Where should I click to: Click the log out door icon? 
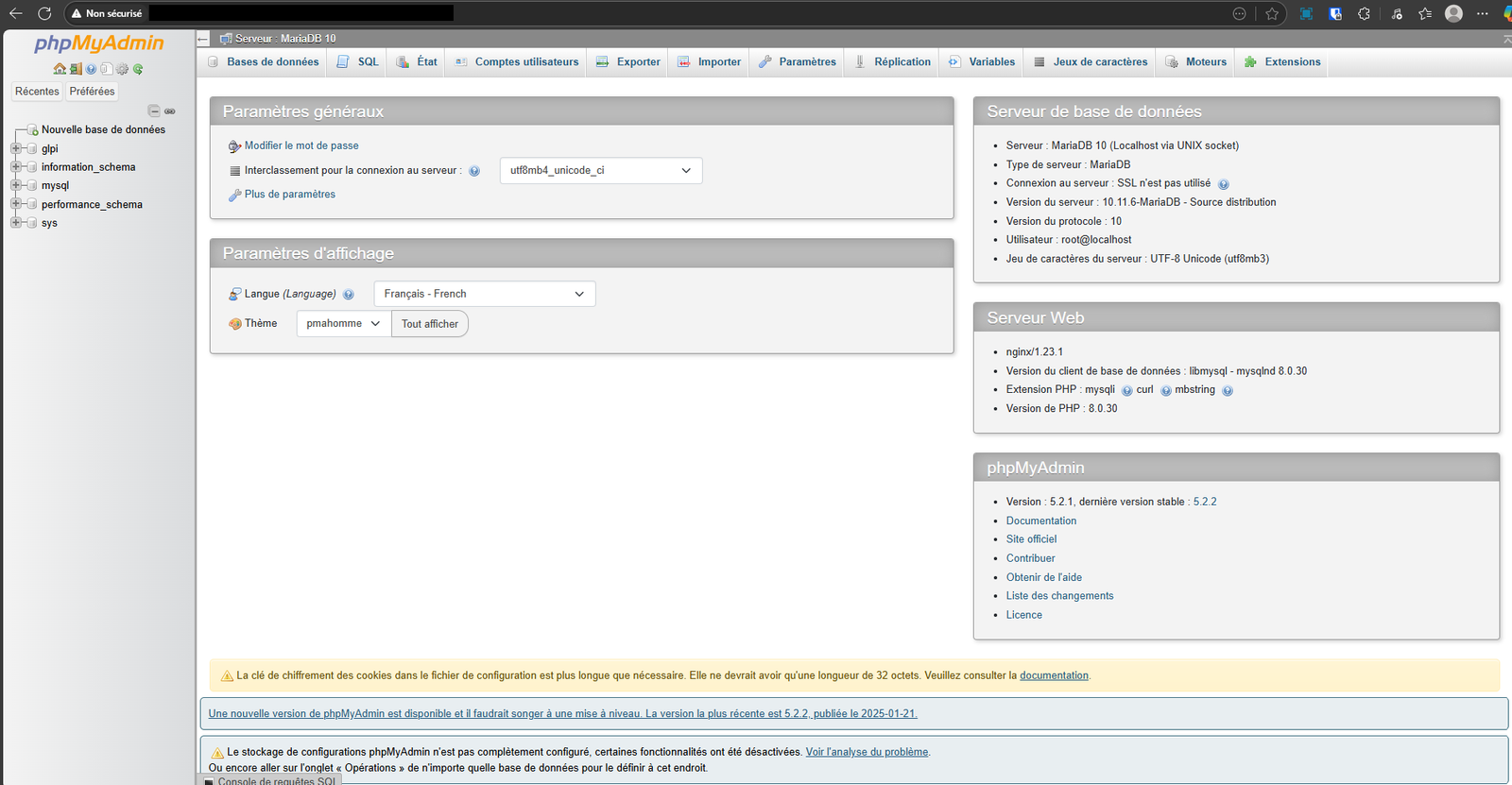click(x=76, y=69)
